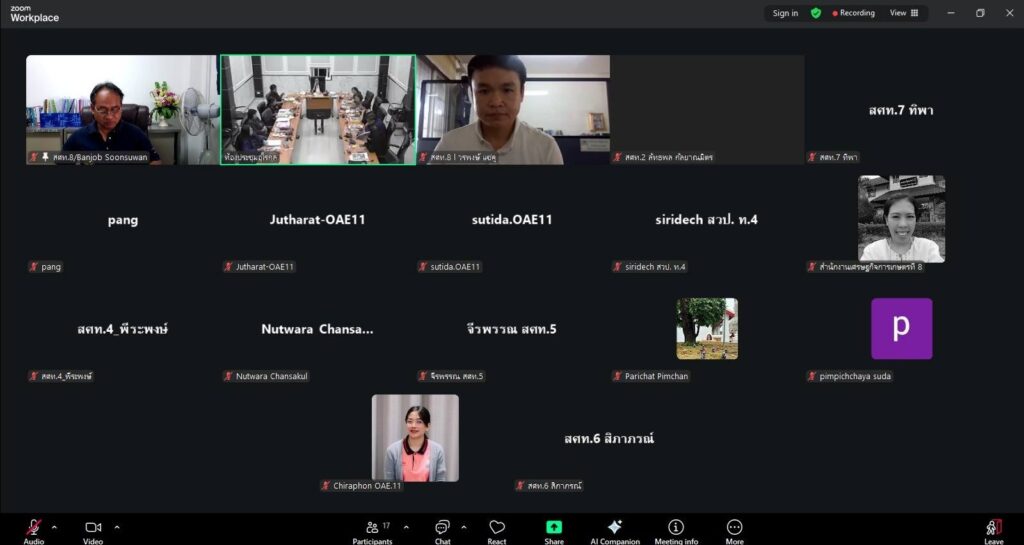
Task: Expand video options chevron beside Video
Action: tap(117, 527)
